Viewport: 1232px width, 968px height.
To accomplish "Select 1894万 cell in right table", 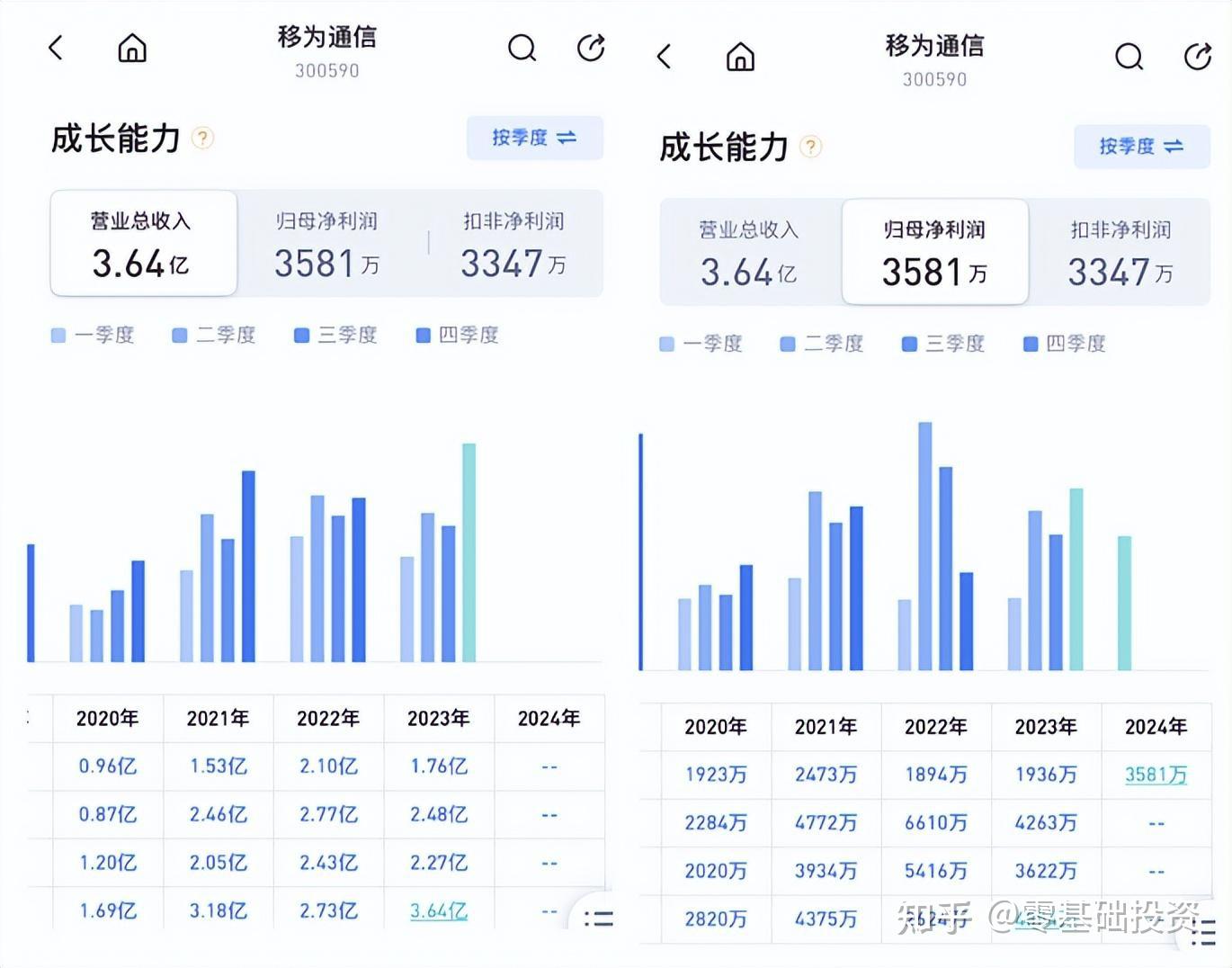I will 936,775.
